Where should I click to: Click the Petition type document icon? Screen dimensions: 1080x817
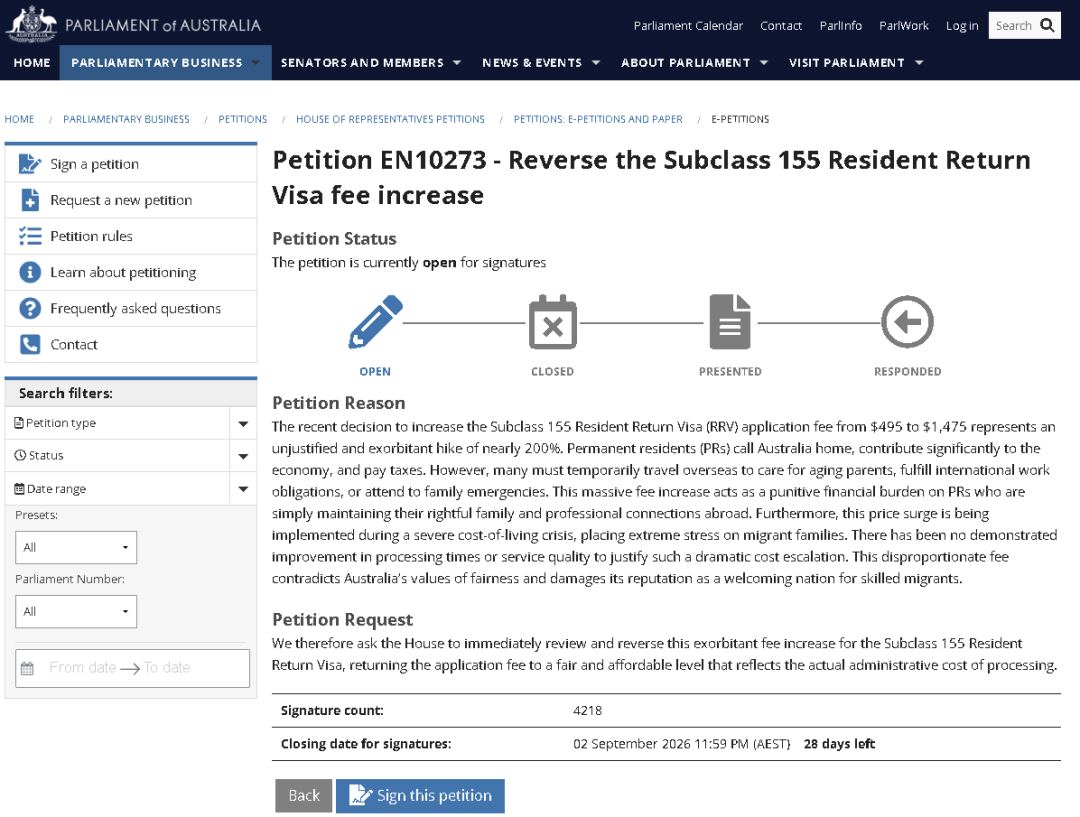[x=19, y=423]
